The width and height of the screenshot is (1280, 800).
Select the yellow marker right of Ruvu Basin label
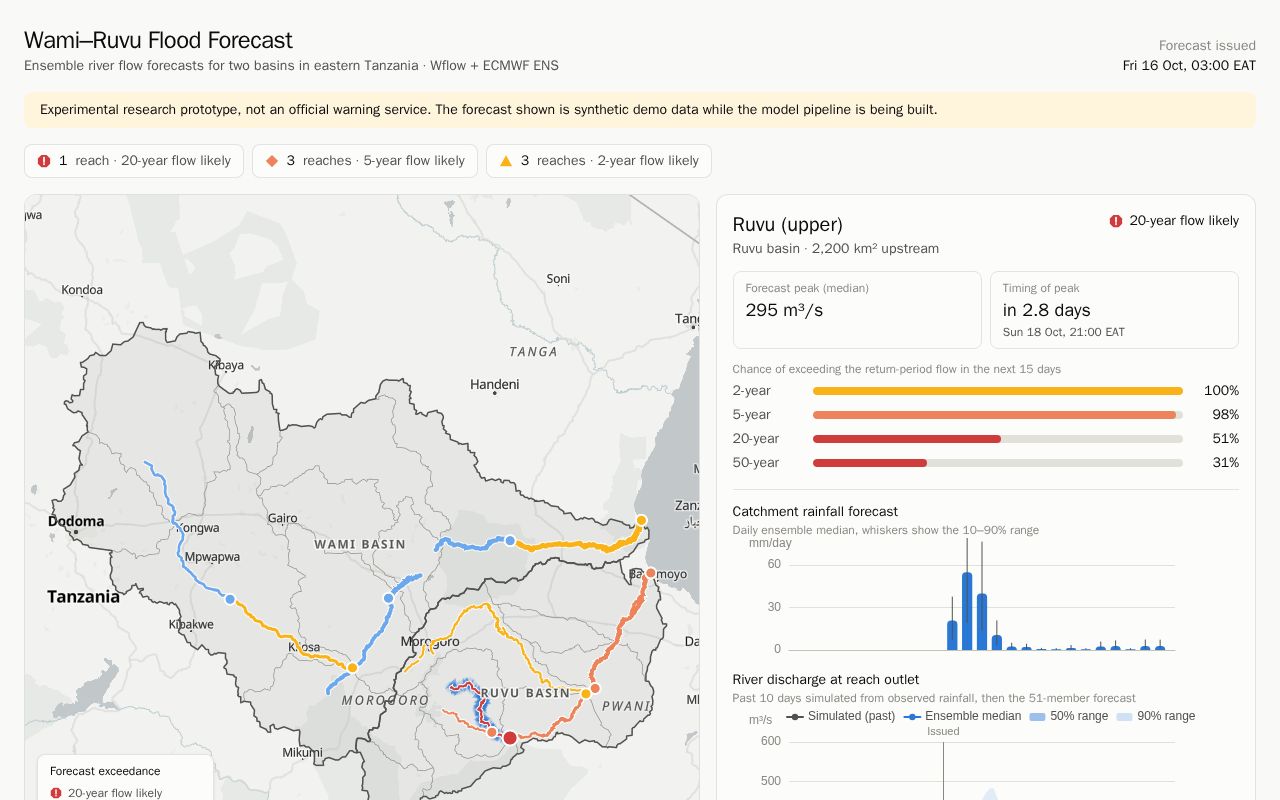pyautogui.click(x=586, y=693)
